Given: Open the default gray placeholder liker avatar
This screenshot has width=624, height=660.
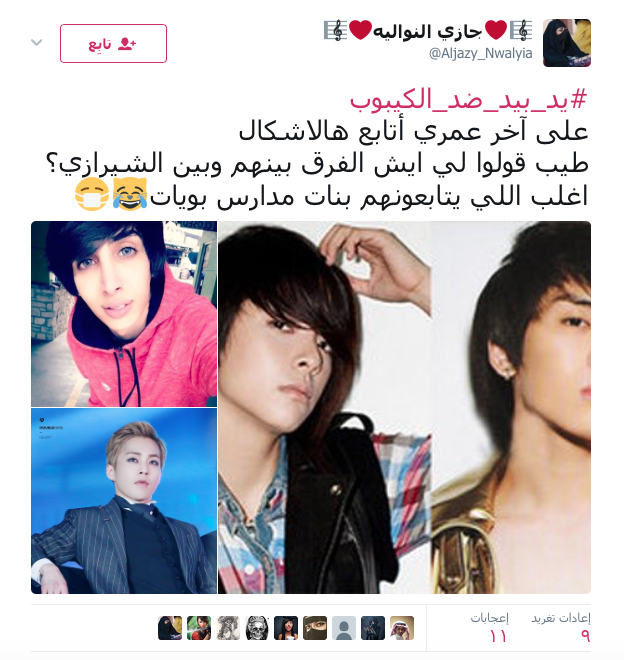Looking at the screenshot, I should pyautogui.click(x=344, y=628).
